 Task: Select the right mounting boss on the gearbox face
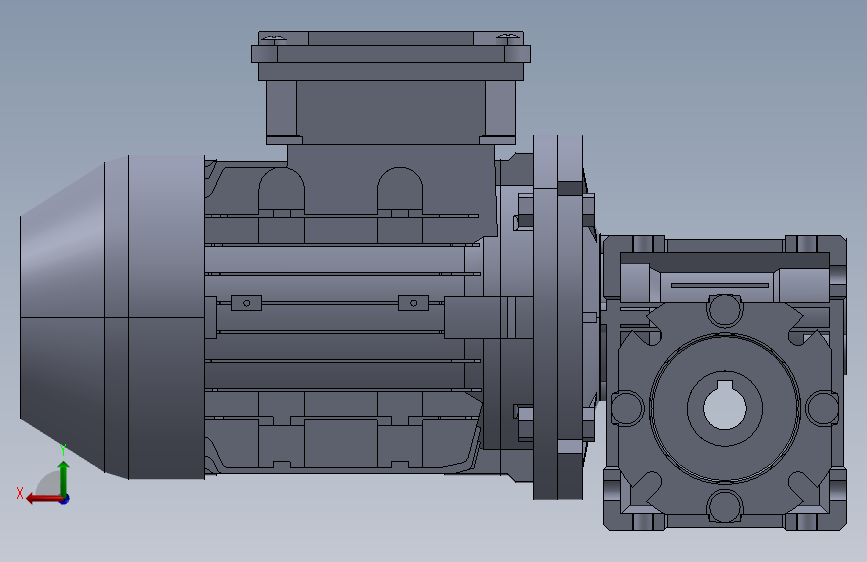point(823,408)
